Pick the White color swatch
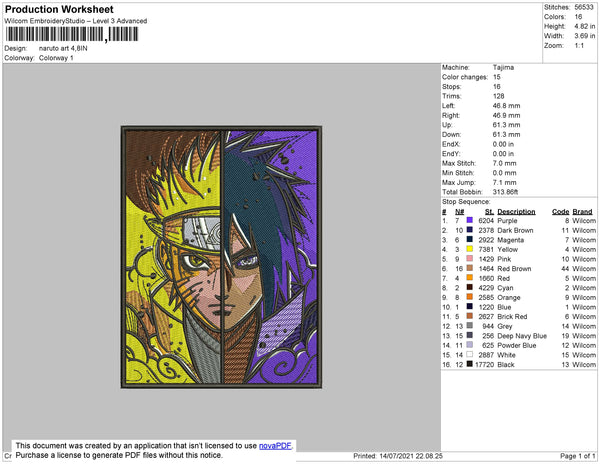The image size is (600, 464). pos(470,355)
